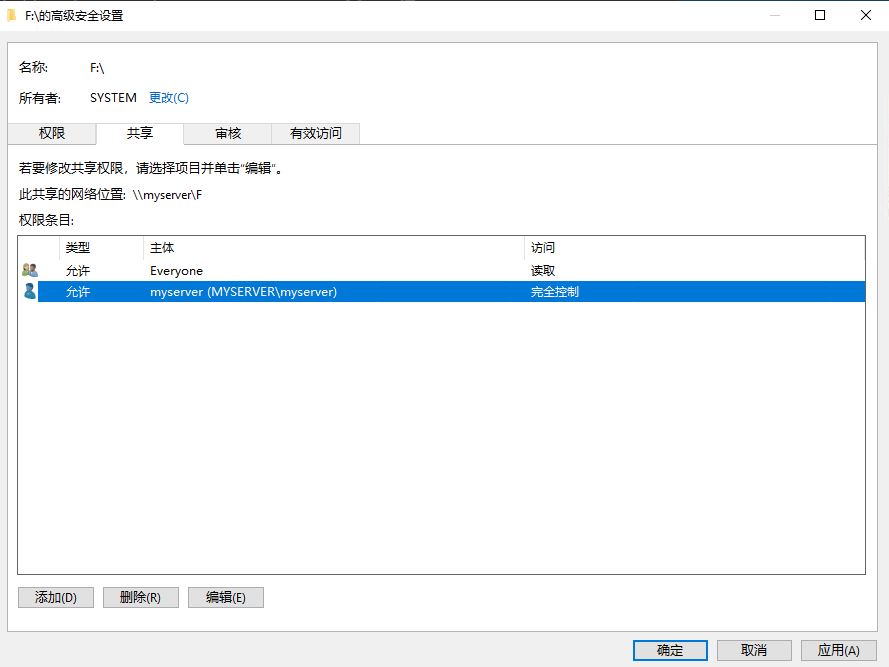Click the folder icon in the title bar
This screenshot has height=667, width=889.
point(12,16)
